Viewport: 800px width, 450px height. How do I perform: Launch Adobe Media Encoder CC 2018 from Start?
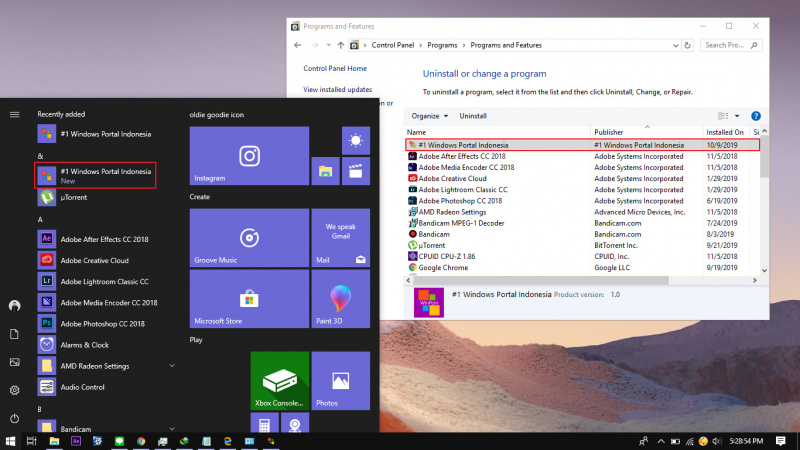tap(105, 303)
